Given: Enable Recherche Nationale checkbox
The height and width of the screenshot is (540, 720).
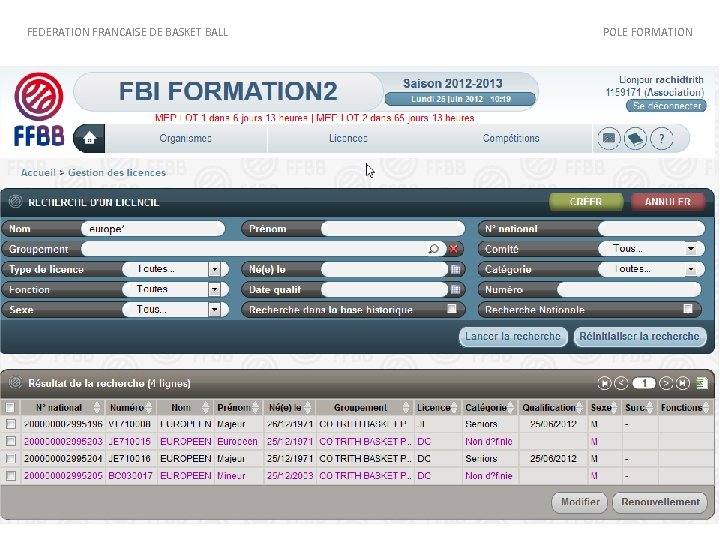Looking at the screenshot, I should click(x=688, y=309).
